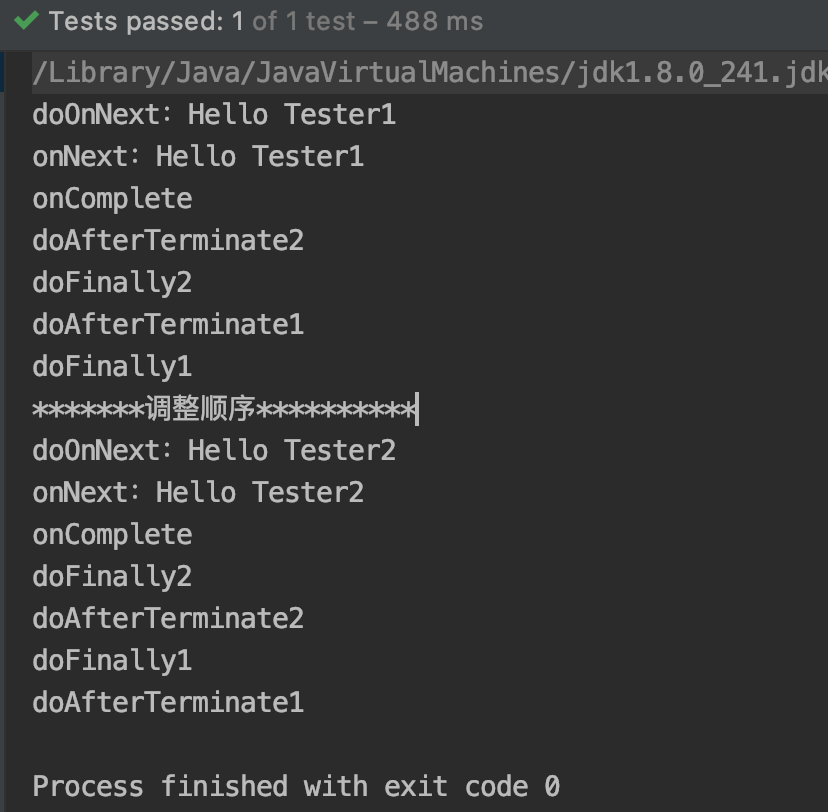828x812 pixels.
Task: Click the last 'doAfterTerminate1' output line
Action: point(168,702)
